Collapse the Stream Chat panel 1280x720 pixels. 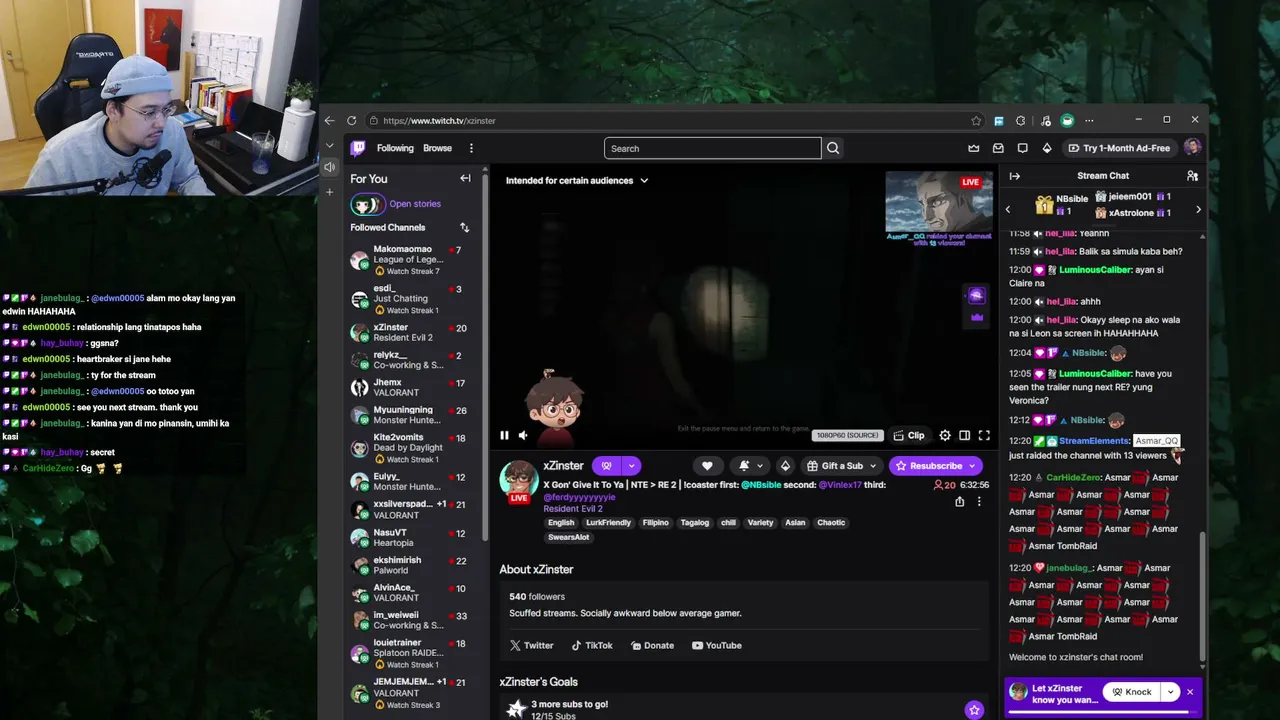point(1014,176)
